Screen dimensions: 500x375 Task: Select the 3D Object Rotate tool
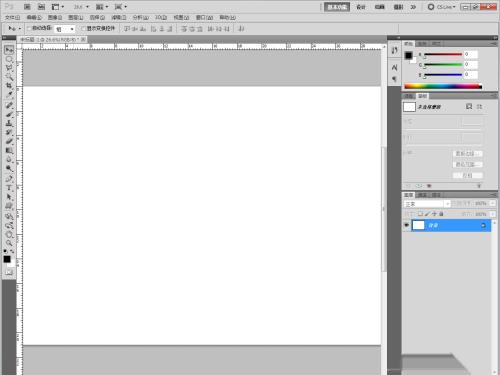(x=9, y=216)
